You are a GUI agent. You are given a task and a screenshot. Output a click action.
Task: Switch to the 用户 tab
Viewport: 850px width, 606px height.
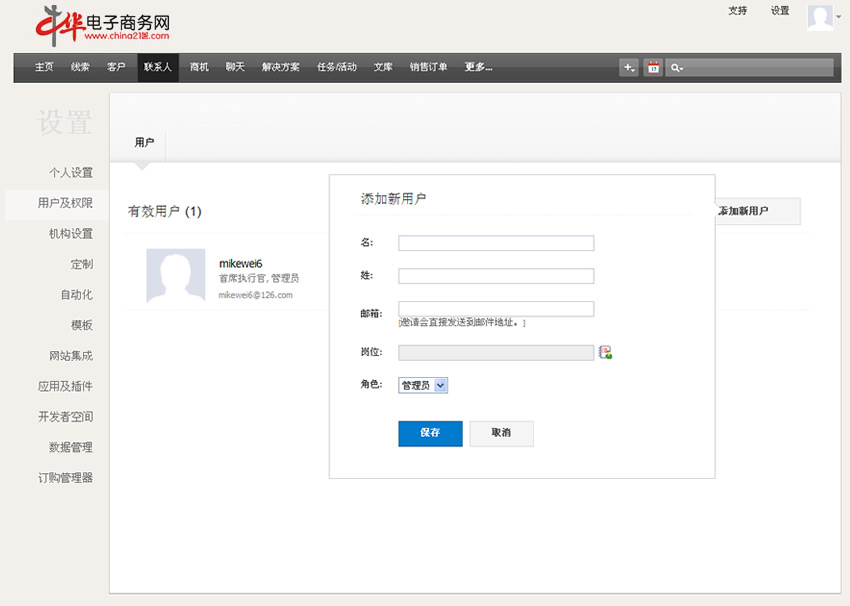coord(144,143)
